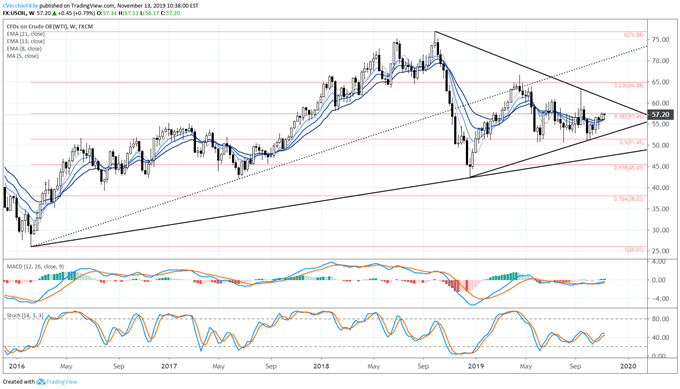Click the H:57.51 high value
Screen dimensions: 680x389
point(128,13)
